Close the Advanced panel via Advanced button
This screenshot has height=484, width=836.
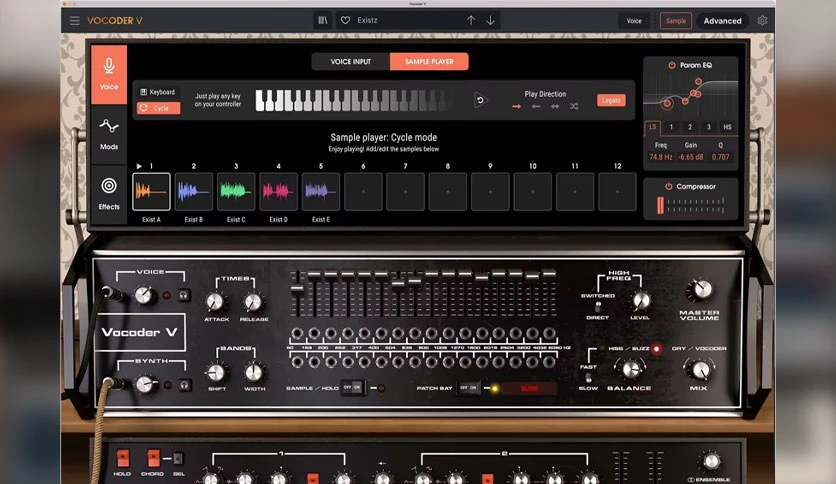(x=722, y=21)
